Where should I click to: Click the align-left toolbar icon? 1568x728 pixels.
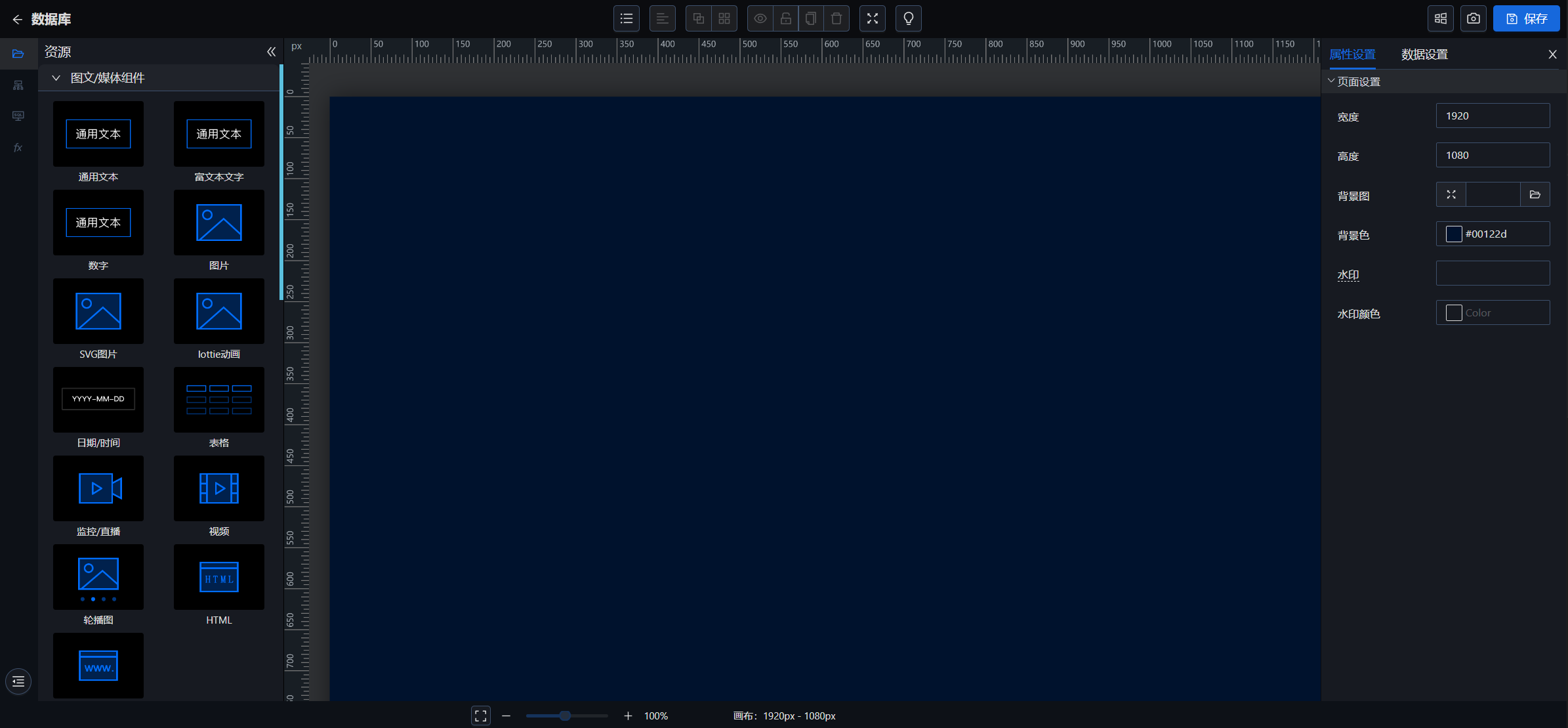point(662,18)
